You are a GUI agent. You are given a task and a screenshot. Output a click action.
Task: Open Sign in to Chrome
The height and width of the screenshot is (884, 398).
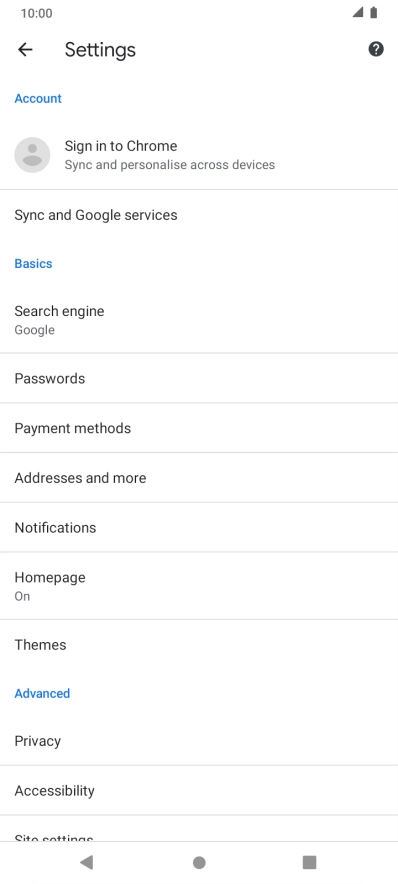pyautogui.click(x=199, y=155)
